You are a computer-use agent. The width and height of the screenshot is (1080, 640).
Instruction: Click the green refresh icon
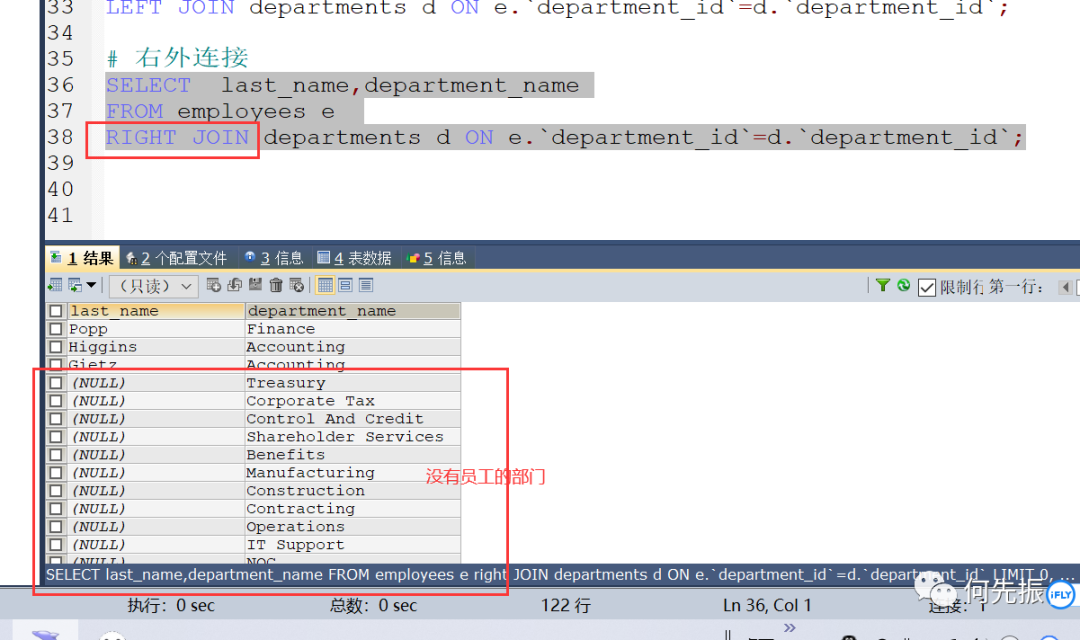coord(904,285)
